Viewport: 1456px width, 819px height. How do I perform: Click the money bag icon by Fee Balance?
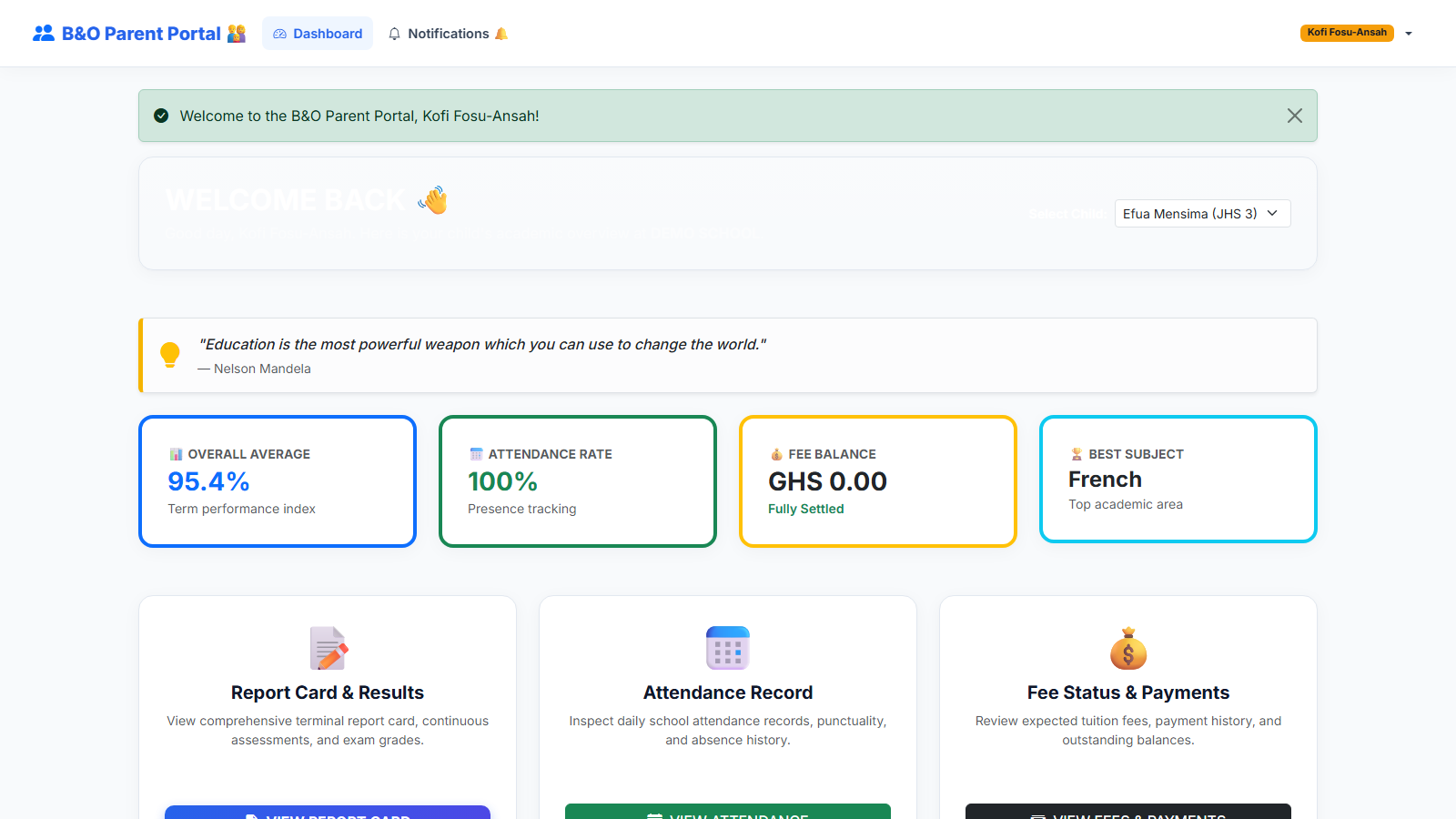click(x=776, y=454)
